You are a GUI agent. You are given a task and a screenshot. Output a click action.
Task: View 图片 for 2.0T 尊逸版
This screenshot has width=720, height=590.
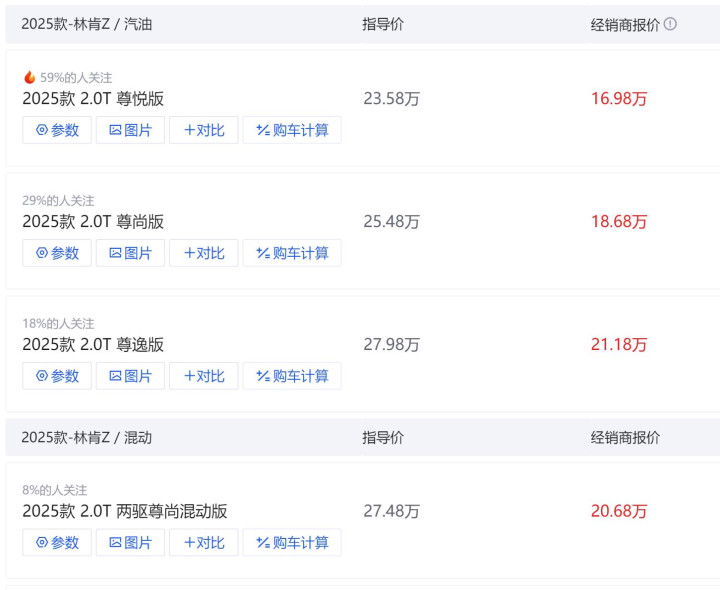(x=130, y=376)
